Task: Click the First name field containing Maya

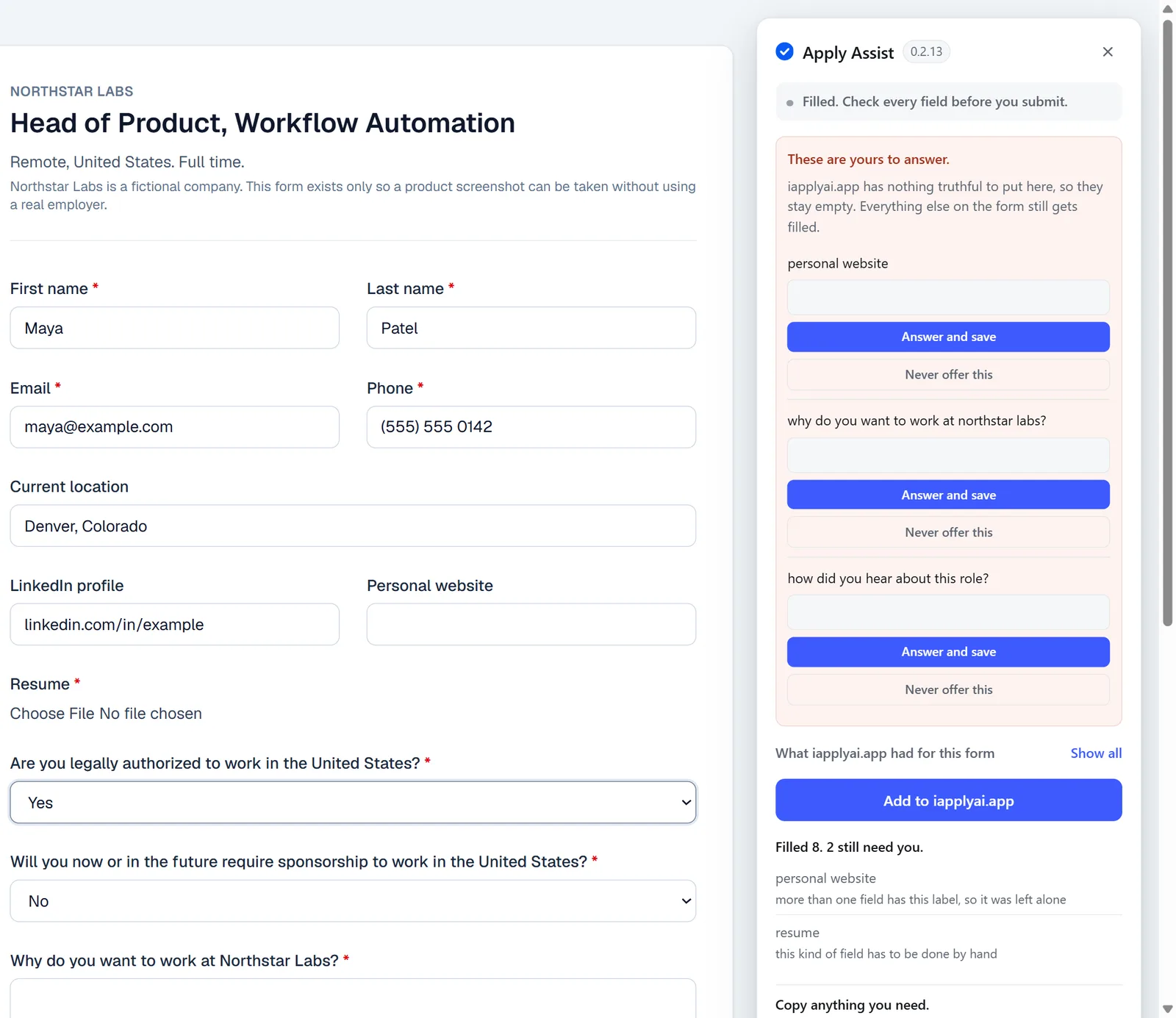Action: (175, 328)
